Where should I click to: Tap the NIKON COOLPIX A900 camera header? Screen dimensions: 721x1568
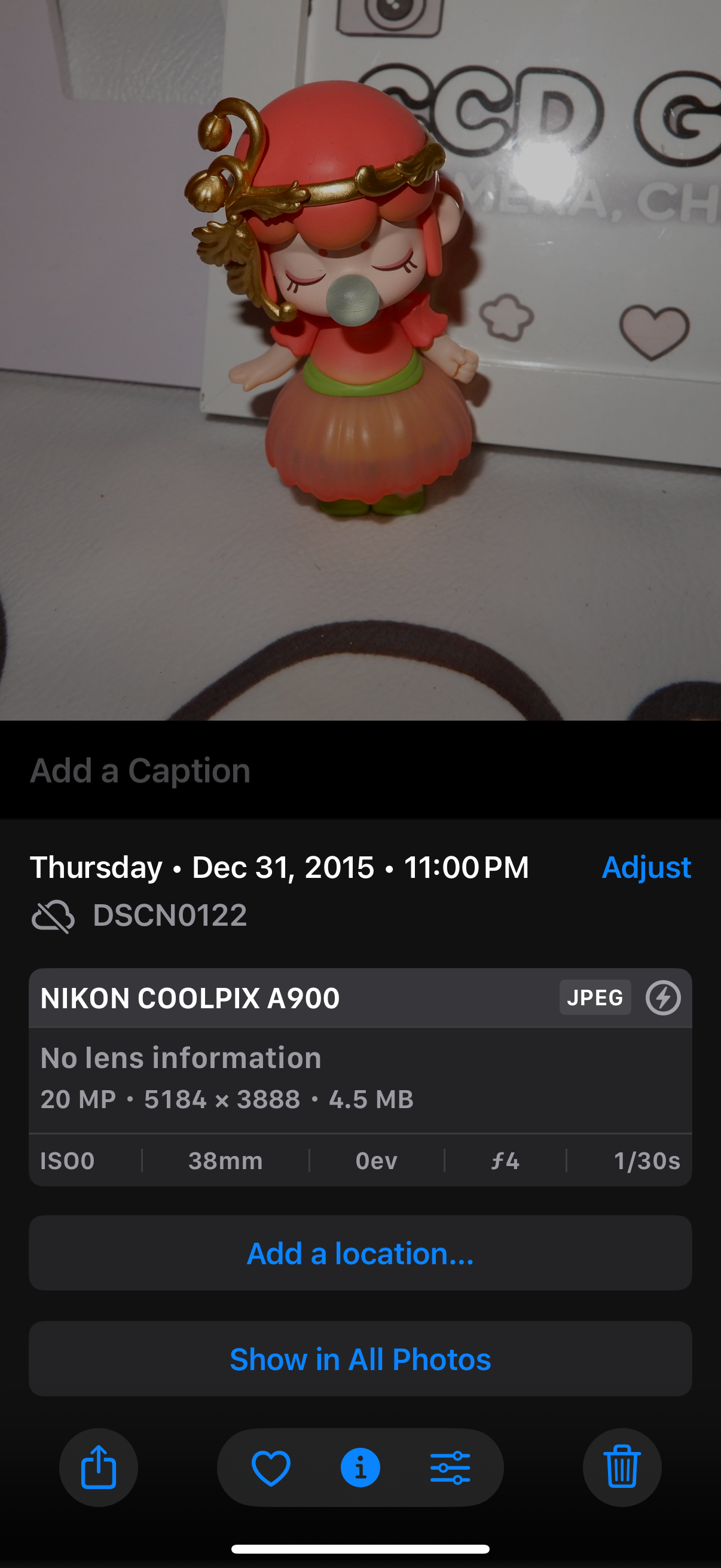coord(190,998)
